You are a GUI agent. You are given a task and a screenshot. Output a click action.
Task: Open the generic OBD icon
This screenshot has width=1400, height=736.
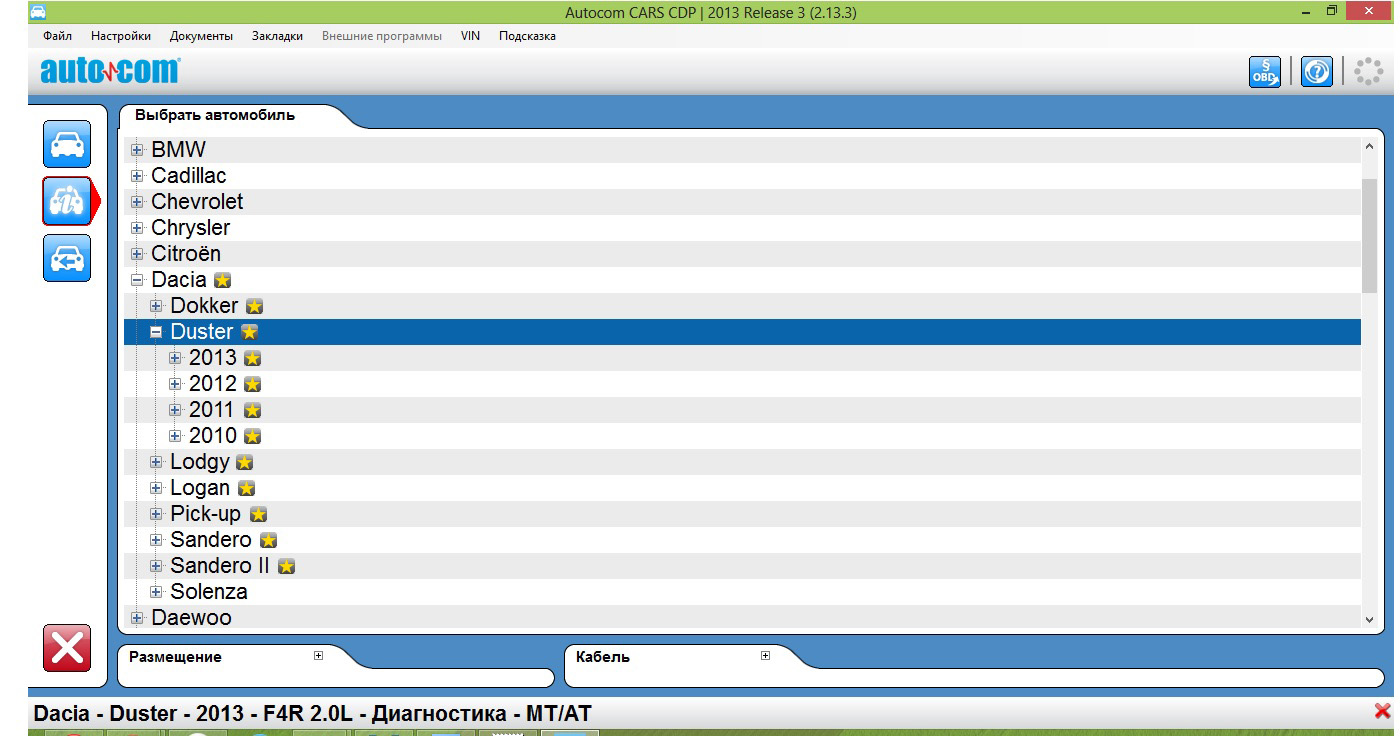tap(1265, 72)
